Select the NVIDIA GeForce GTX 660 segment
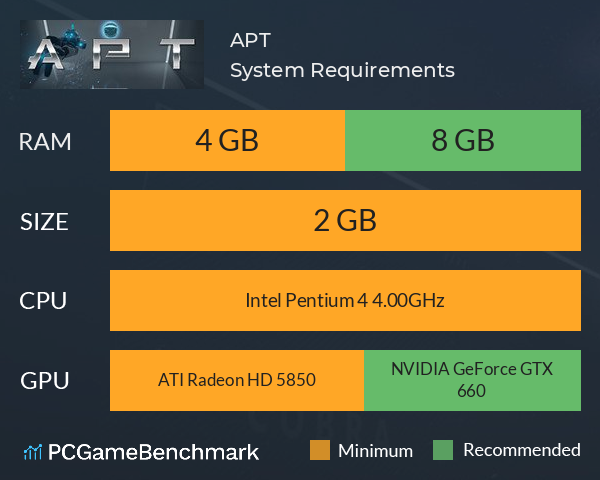Screen dimensions: 600x480 click(472, 380)
